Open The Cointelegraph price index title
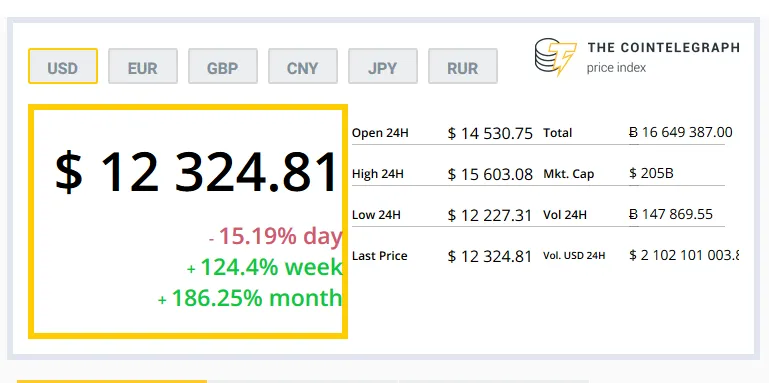This screenshot has width=769, height=383. pos(663,57)
